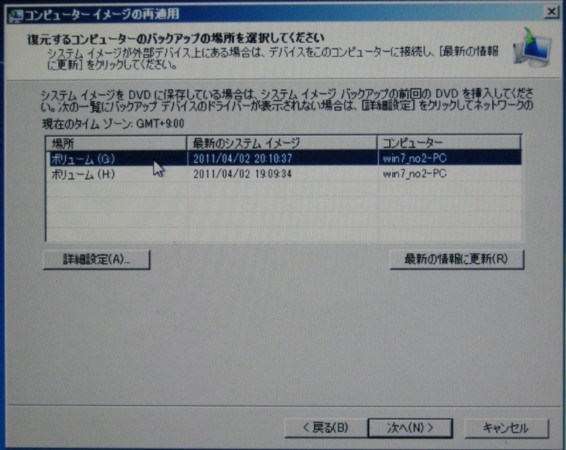Click 最新の情報に更新(R) refresh button
The image size is (566, 450).
(457, 259)
